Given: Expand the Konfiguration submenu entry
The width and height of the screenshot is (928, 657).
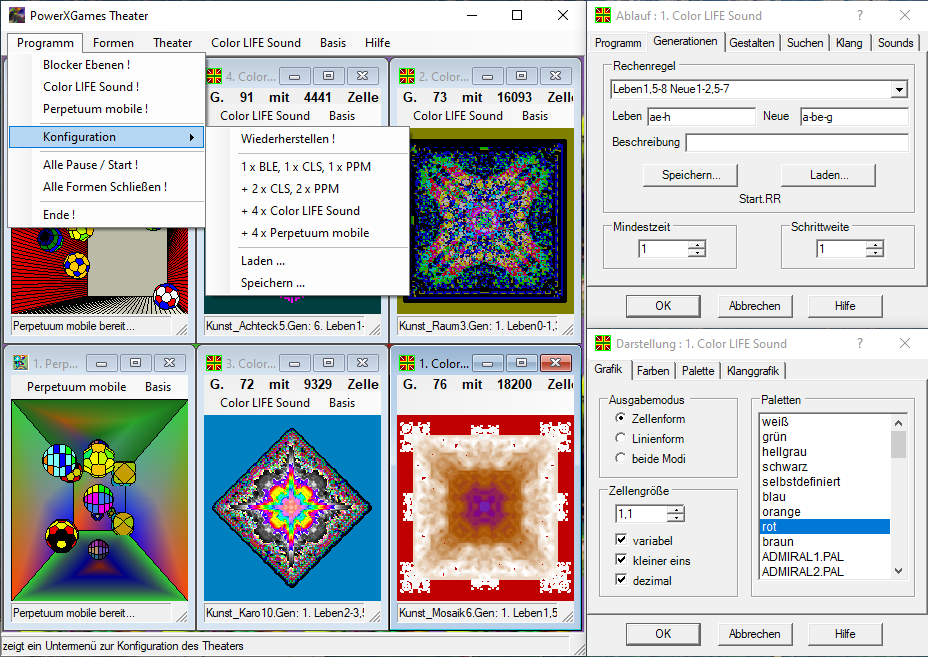Looking at the screenshot, I should (107, 137).
